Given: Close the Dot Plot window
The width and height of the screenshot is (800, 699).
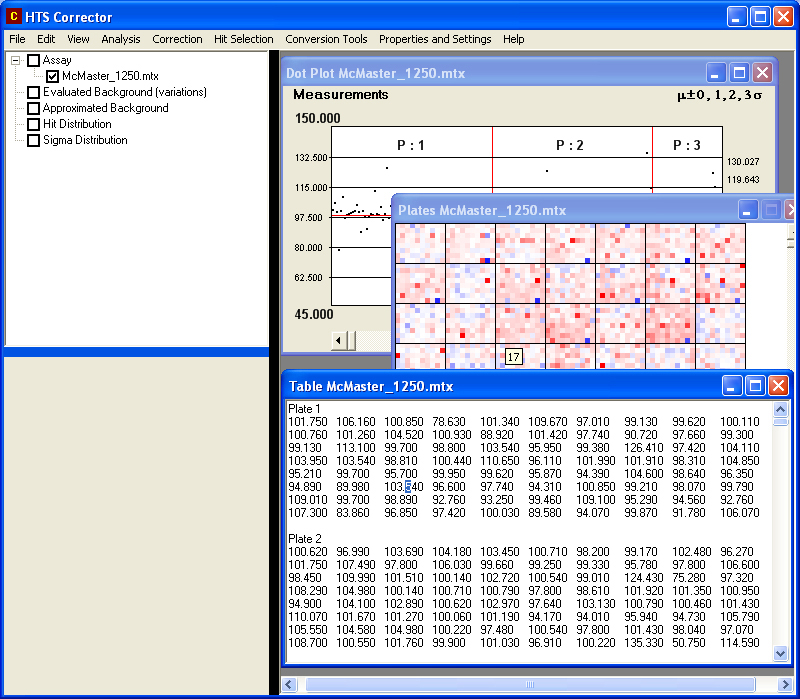Looking at the screenshot, I should 762,73.
